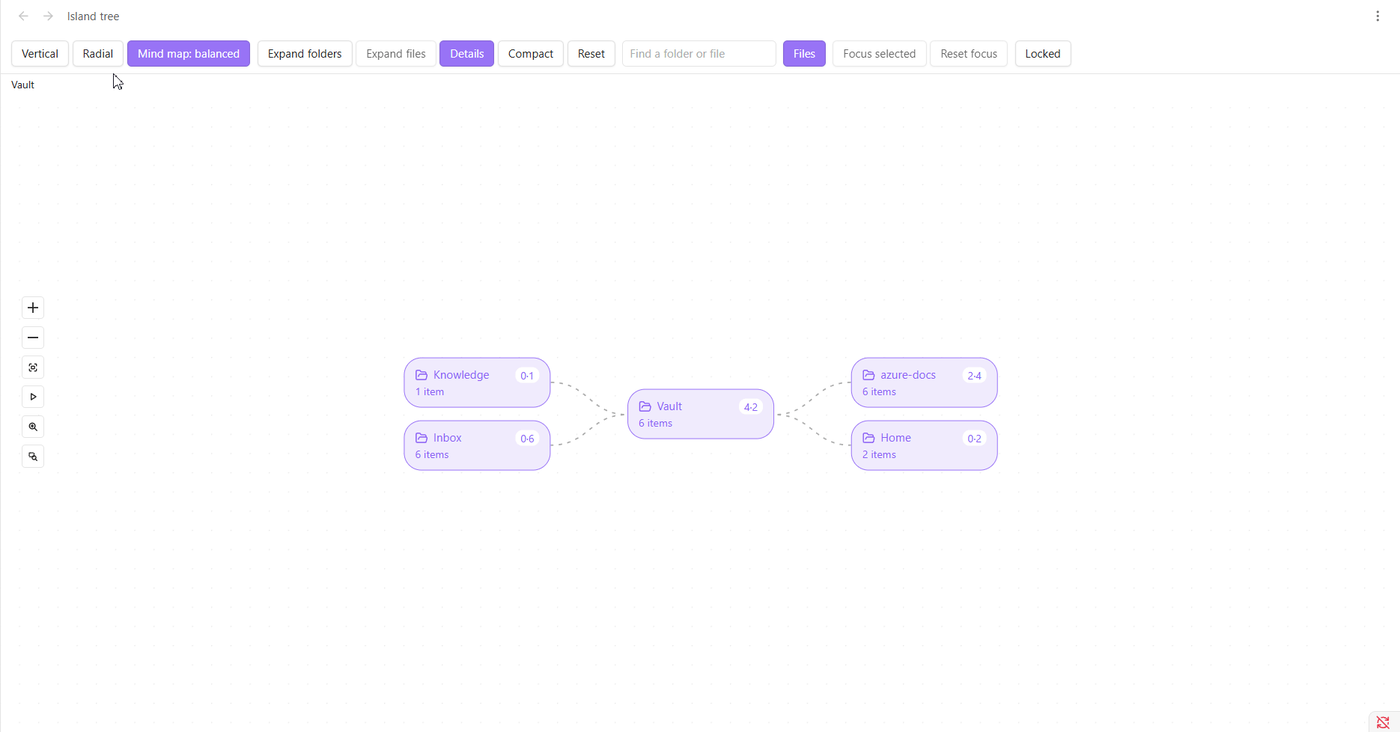Expand the azure-docs folder node
Viewport: 1400px width, 732px height.
pyautogui.click(x=924, y=383)
